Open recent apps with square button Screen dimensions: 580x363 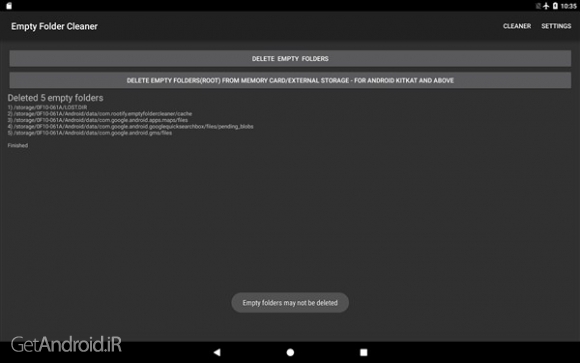click(364, 352)
